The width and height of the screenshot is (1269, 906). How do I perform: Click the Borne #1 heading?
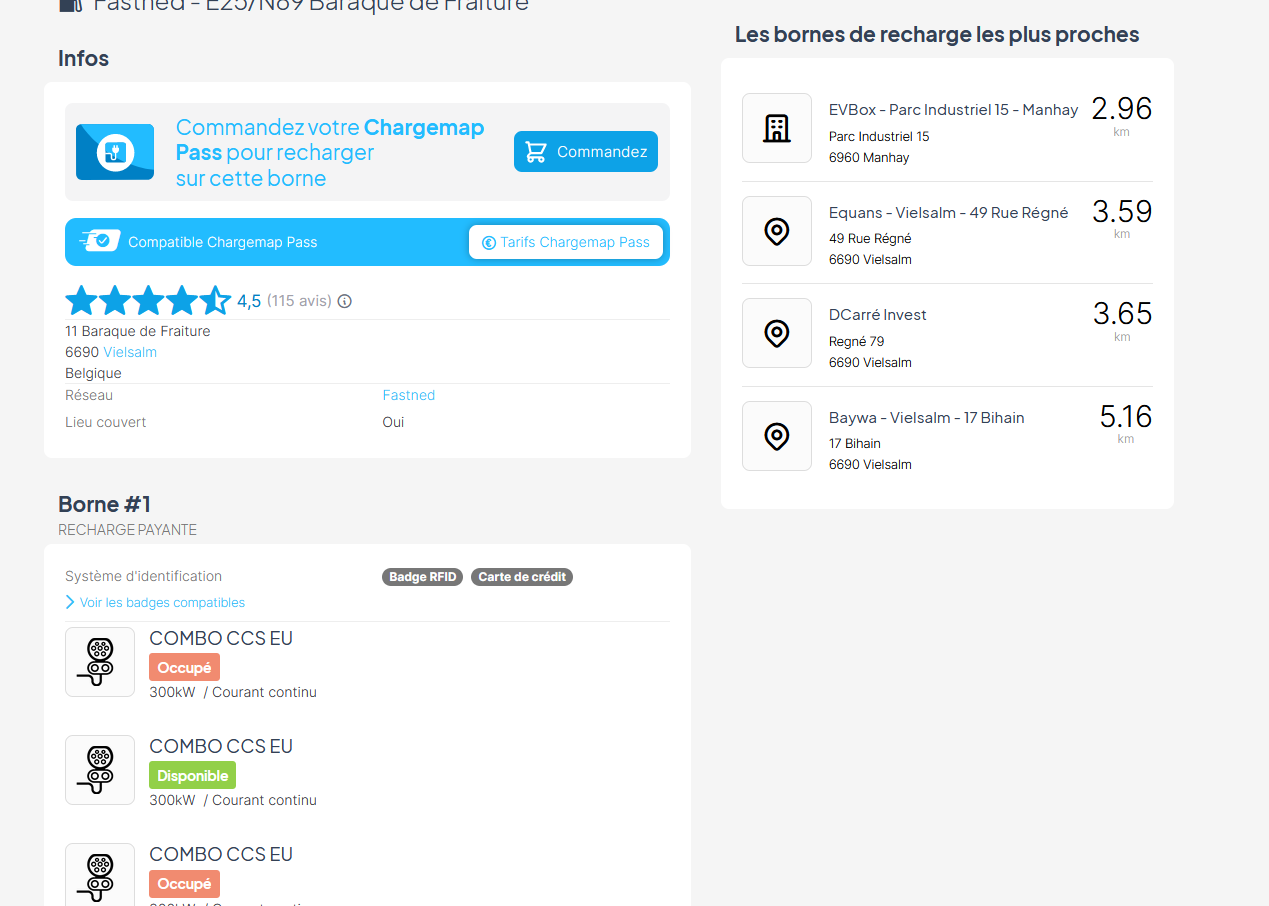tap(105, 504)
